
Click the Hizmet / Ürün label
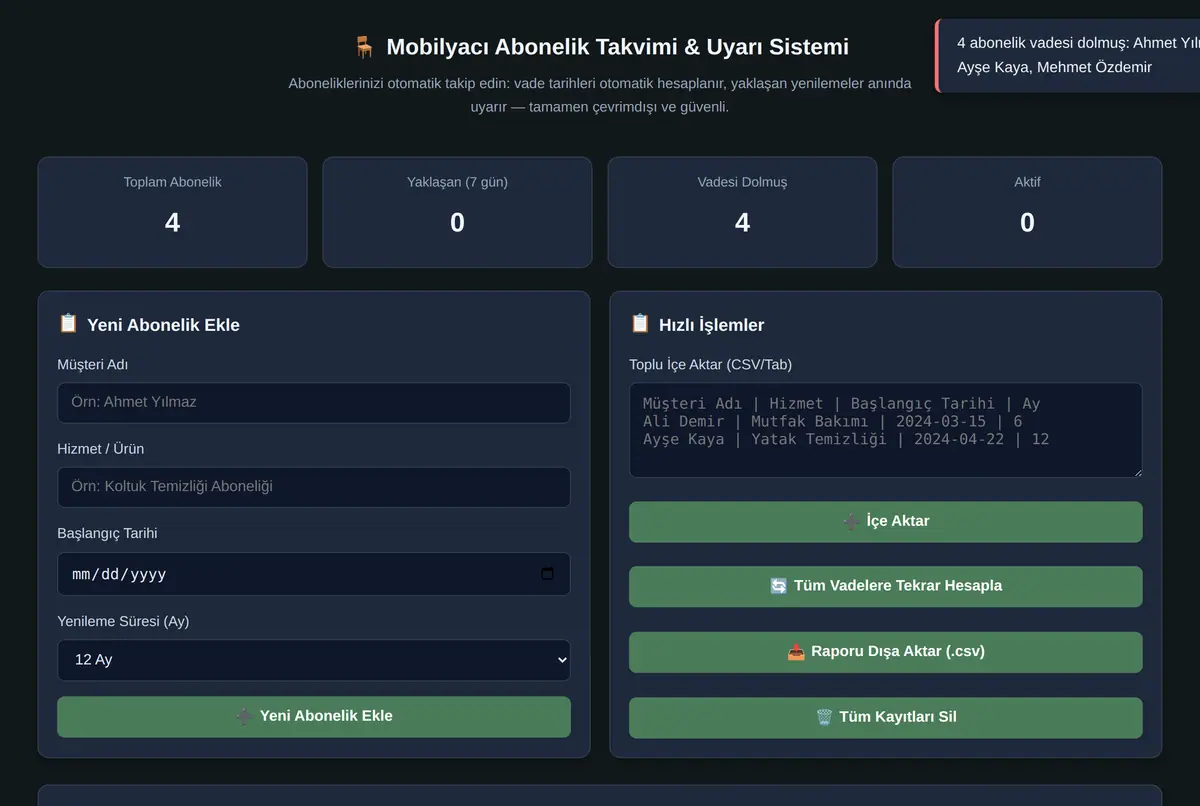[x=101, y=449]
